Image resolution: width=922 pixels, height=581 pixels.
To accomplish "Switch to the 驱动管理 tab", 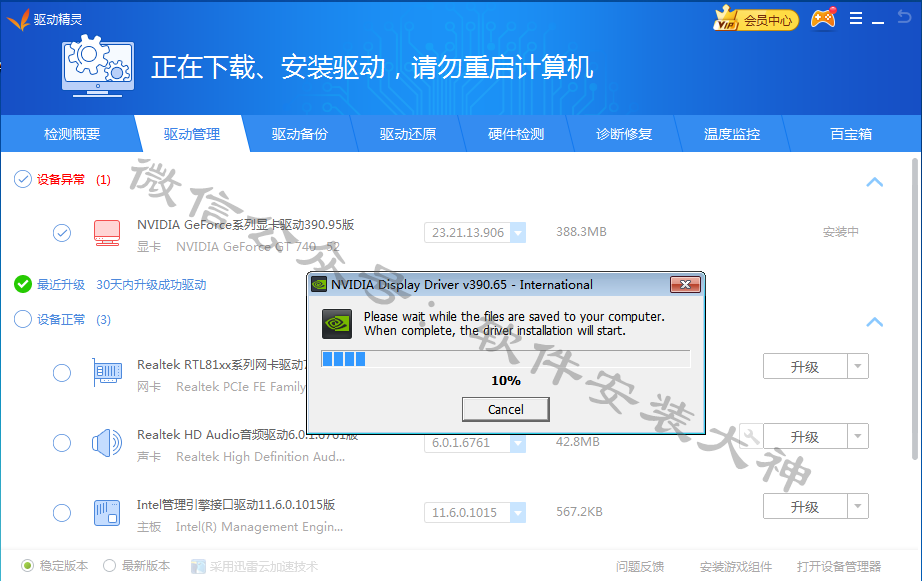I will pyautogui.click(x=192, y=134).
